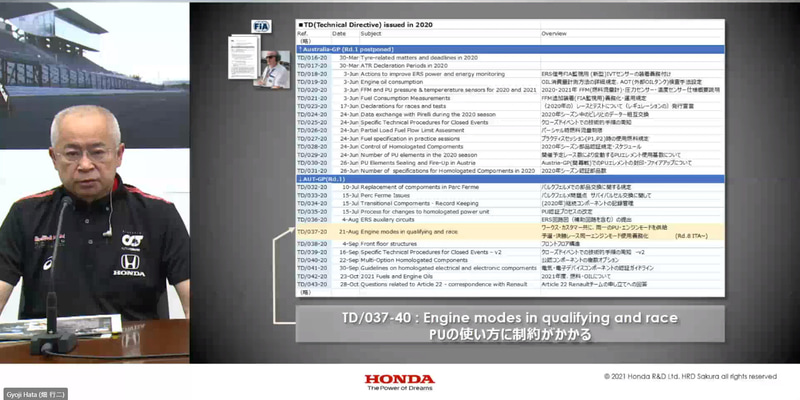Select the 'Engine oil consumption' subject cell

392,82
